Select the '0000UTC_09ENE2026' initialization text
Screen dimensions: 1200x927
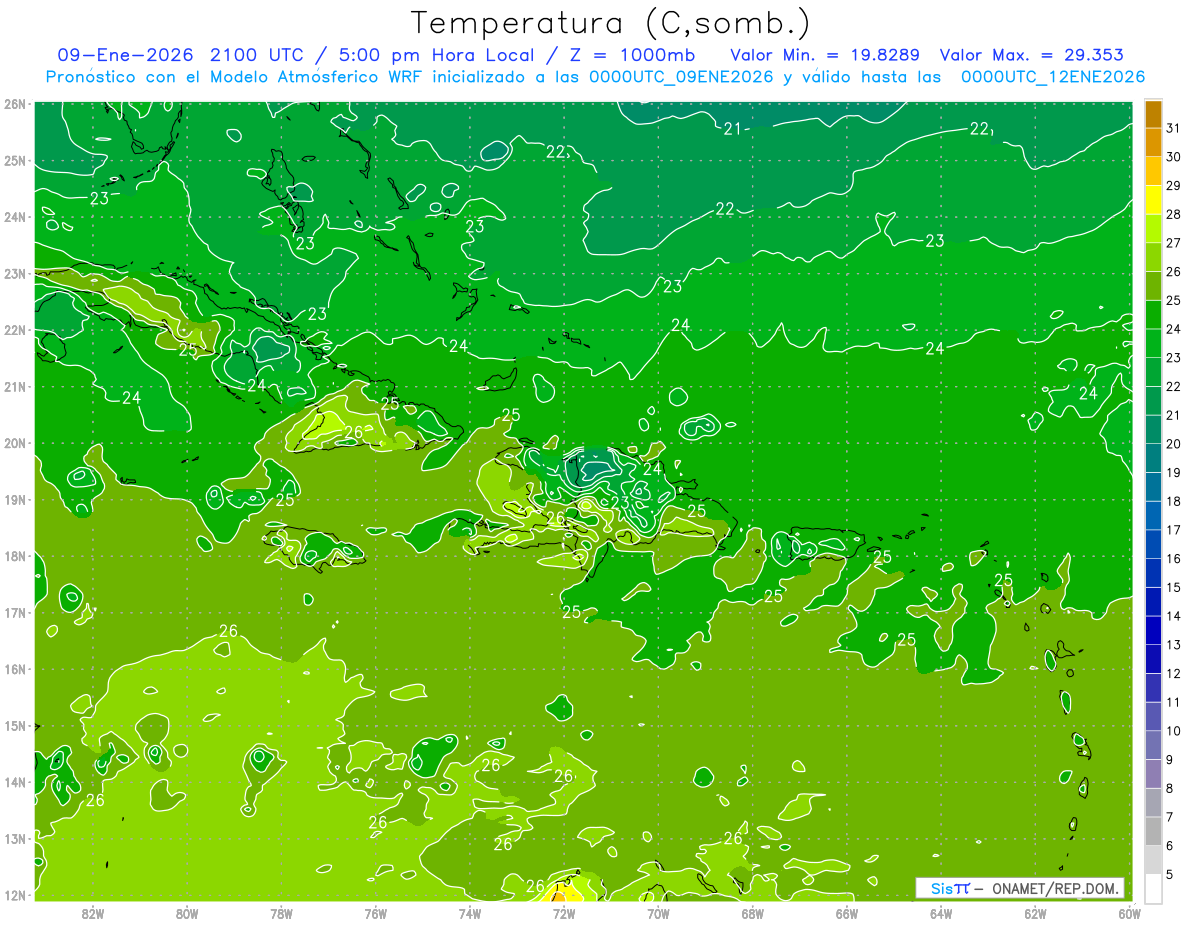[x=681, y=77]
